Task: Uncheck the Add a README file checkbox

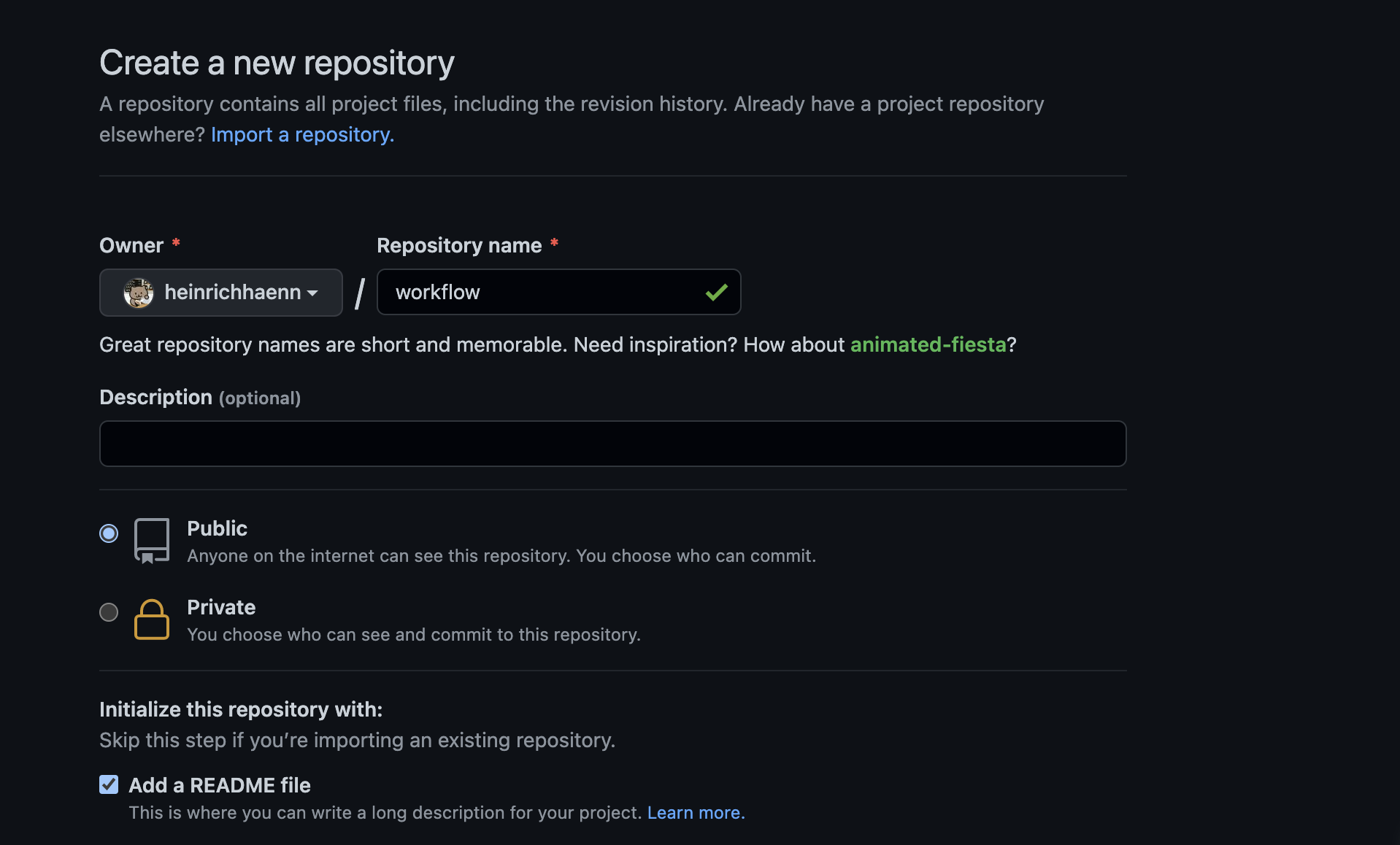Action: point(109,784)
